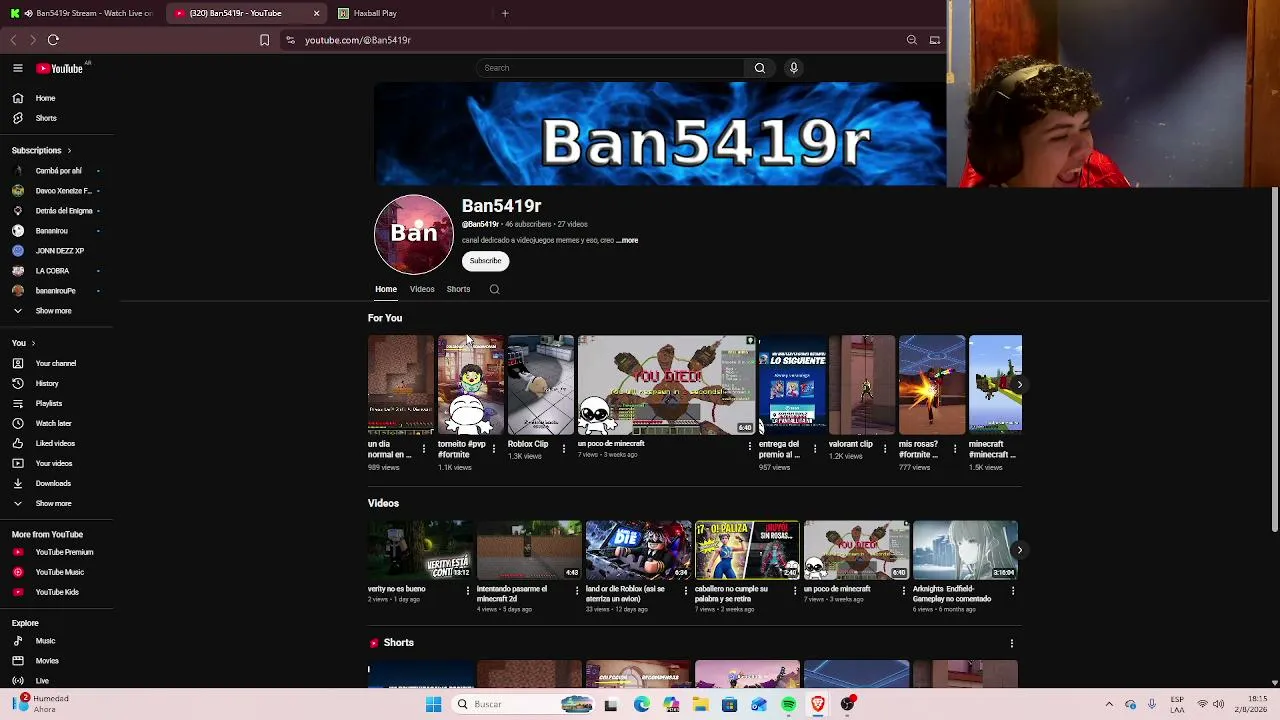1280x720 pixels.
Task: Click the browser address bar URL
Action: [x=358, y=40]
